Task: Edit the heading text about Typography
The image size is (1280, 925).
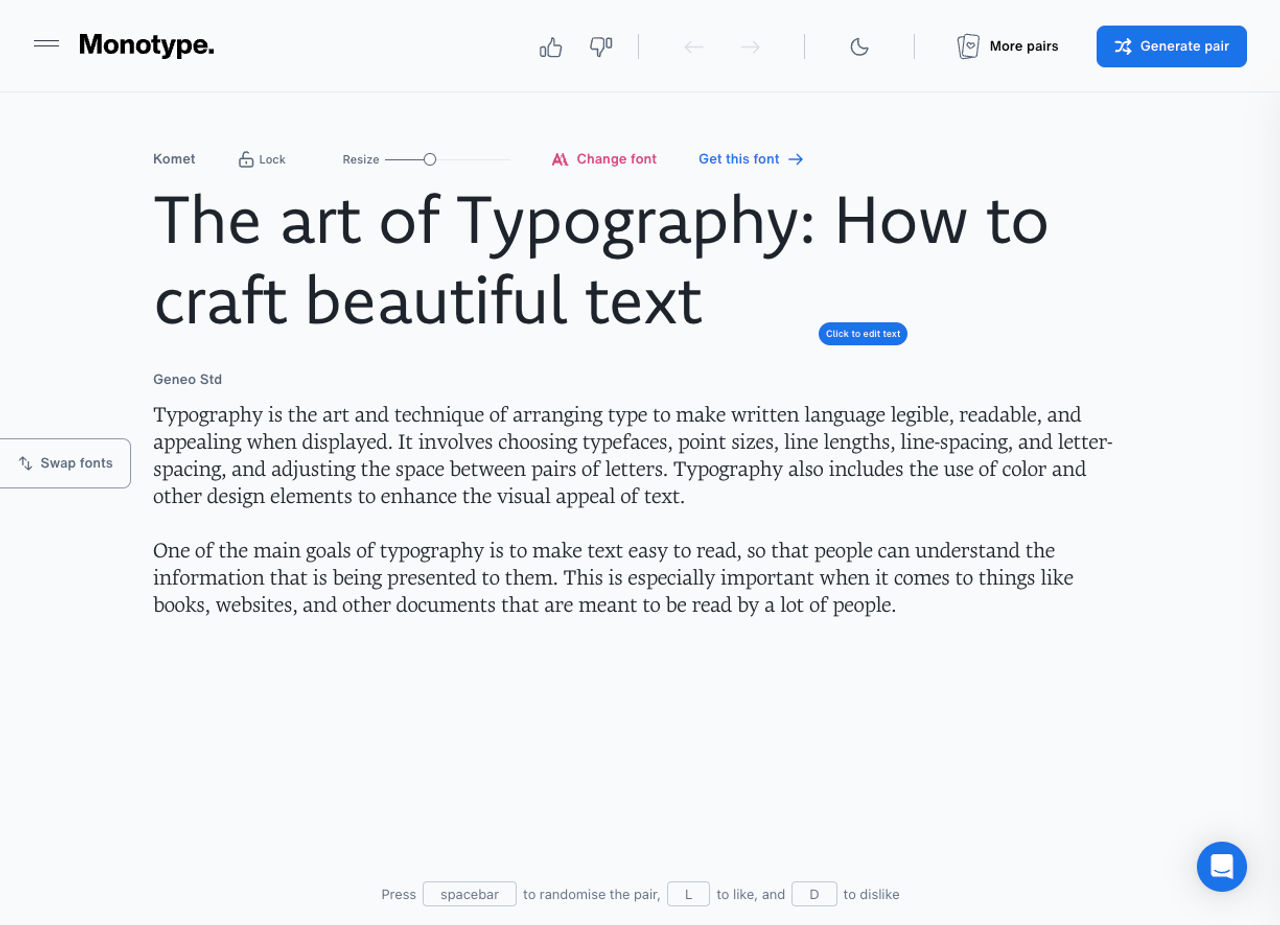Action: click(x=600, y=260)
